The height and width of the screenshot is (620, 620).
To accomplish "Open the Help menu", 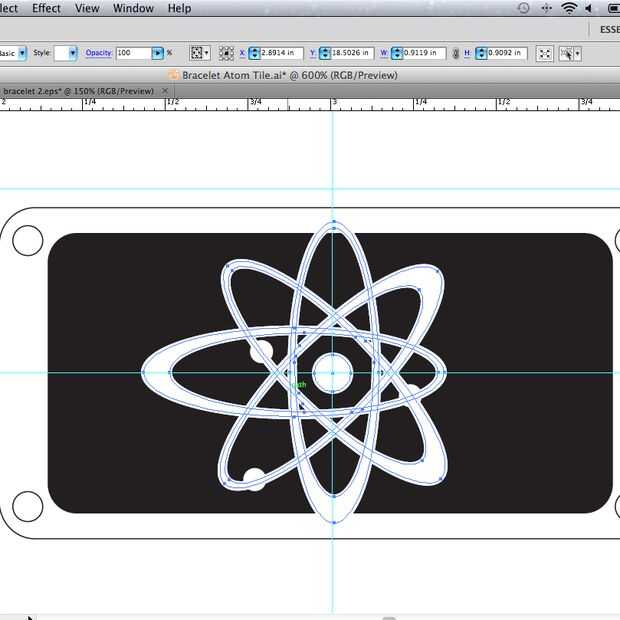I will coord(179,8).
